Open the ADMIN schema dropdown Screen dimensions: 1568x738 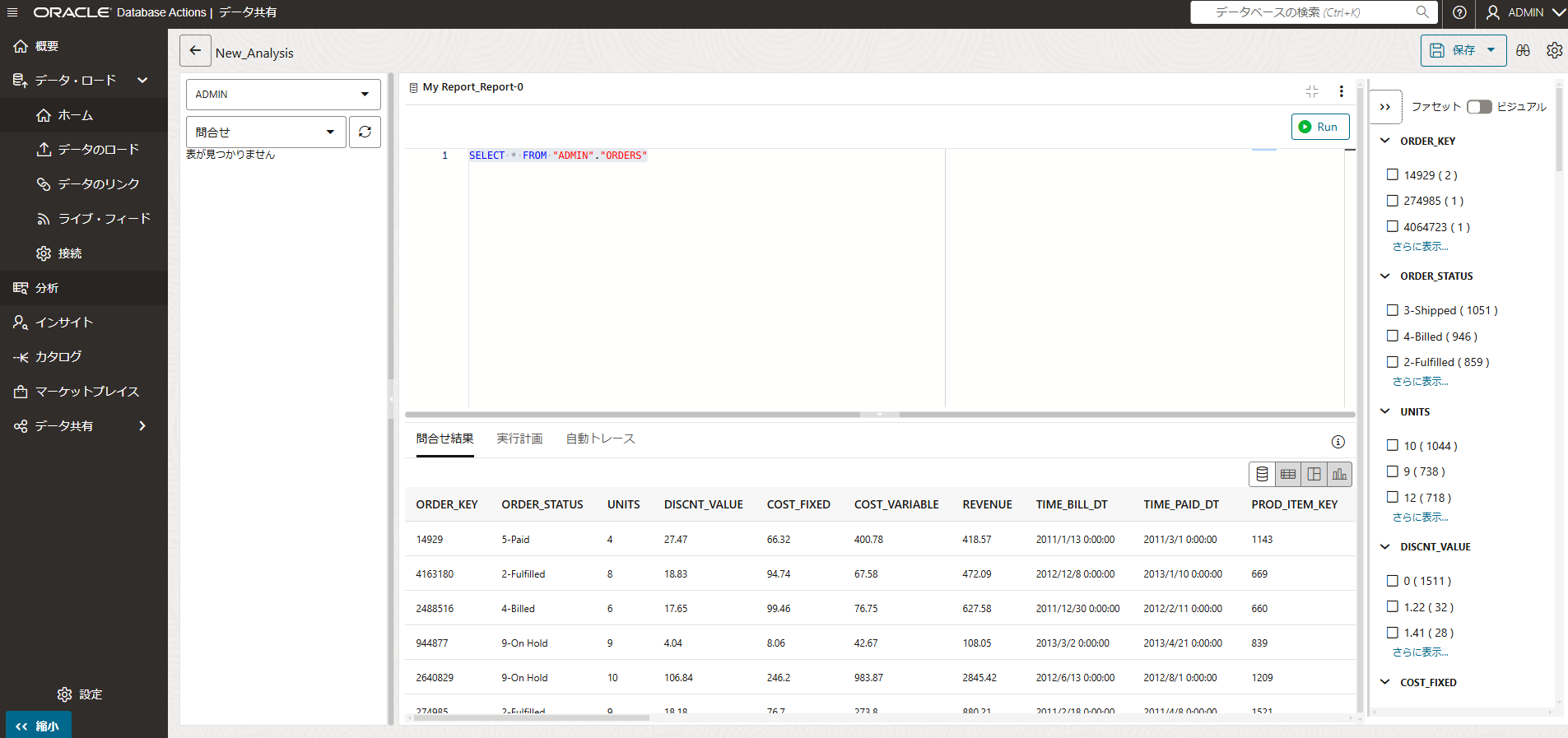tap(283, 95)
